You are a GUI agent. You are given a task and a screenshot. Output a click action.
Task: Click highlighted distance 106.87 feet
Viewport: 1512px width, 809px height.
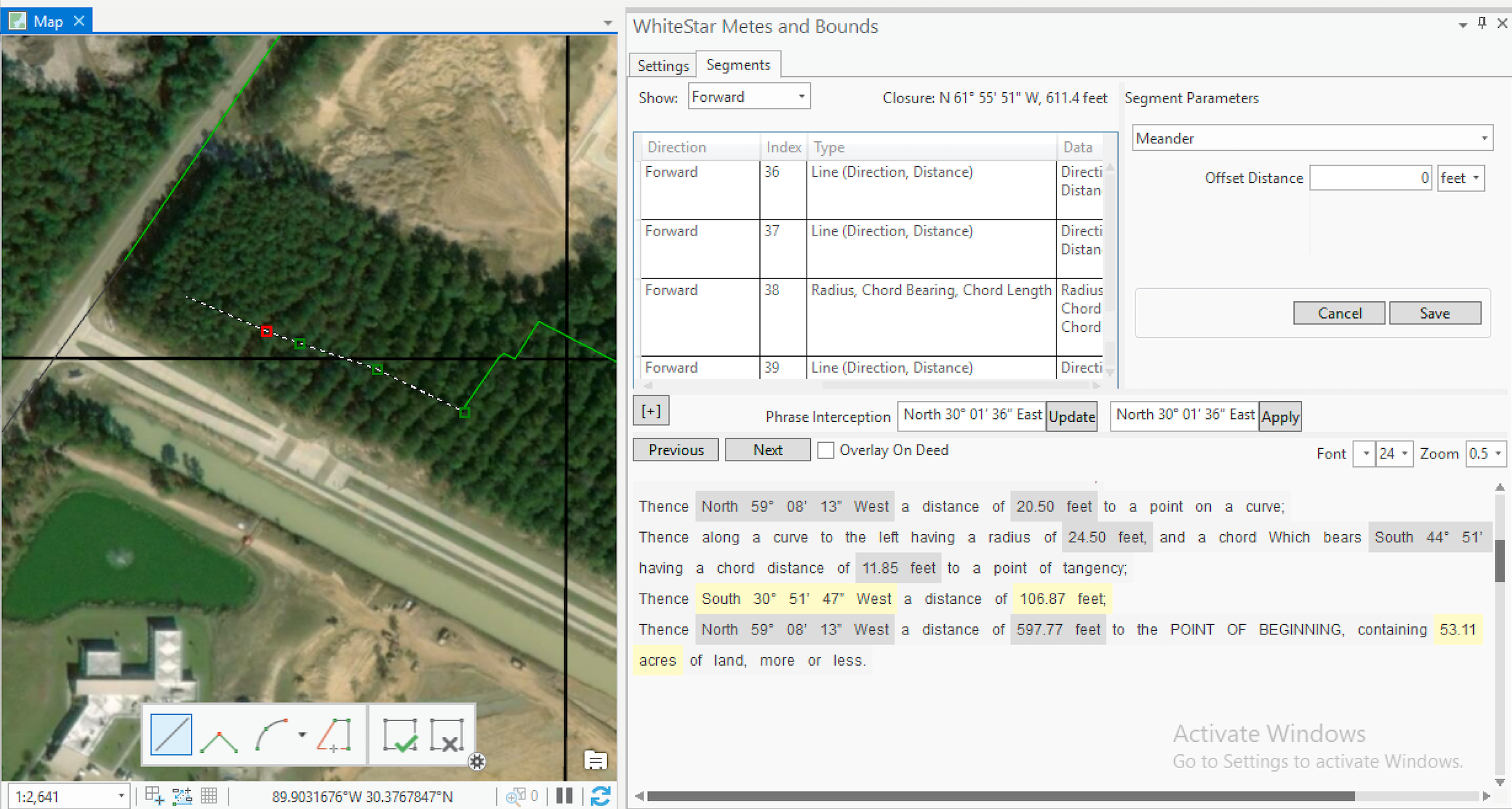coord(1062,598)
